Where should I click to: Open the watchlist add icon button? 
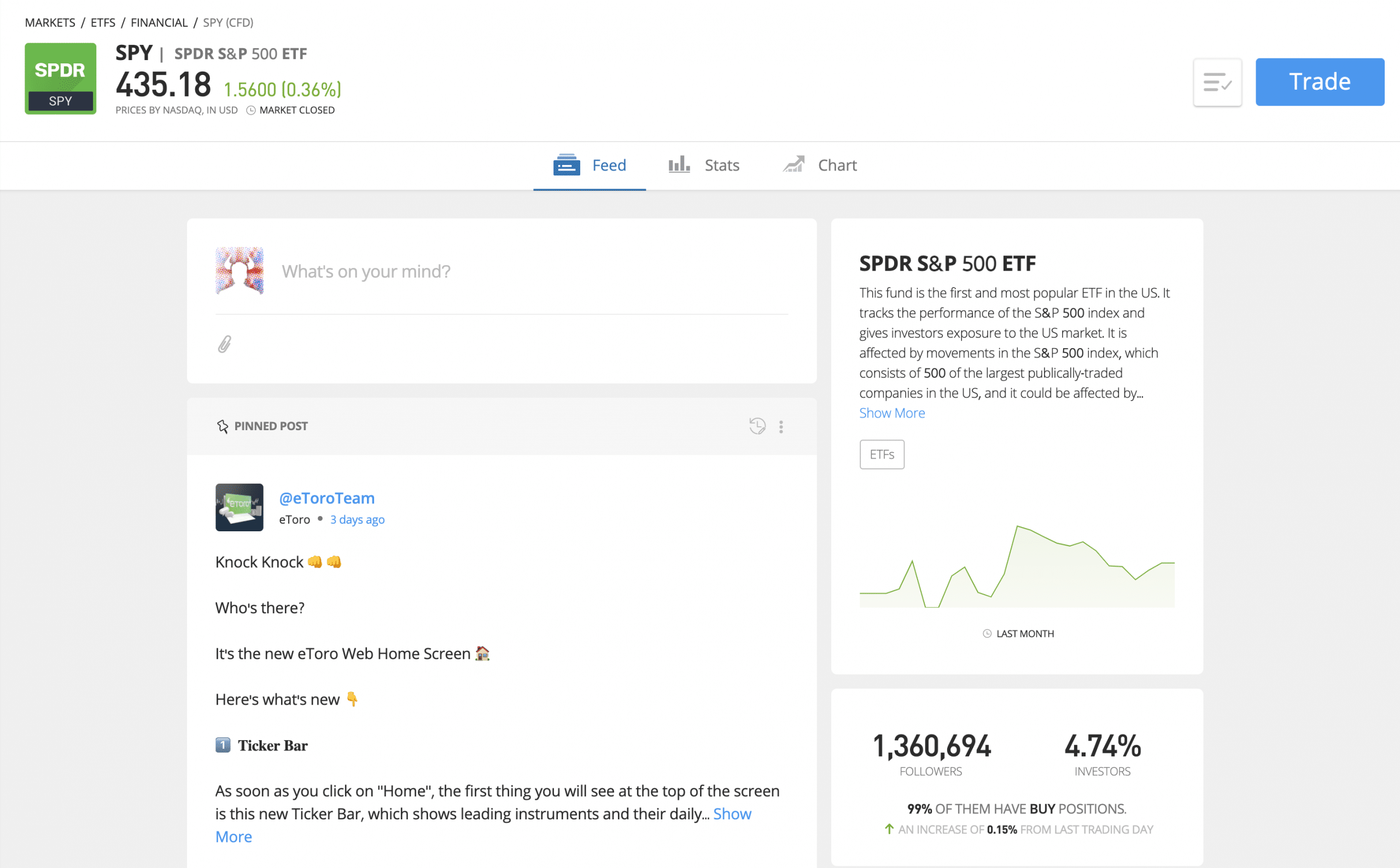click(1217, 82)
